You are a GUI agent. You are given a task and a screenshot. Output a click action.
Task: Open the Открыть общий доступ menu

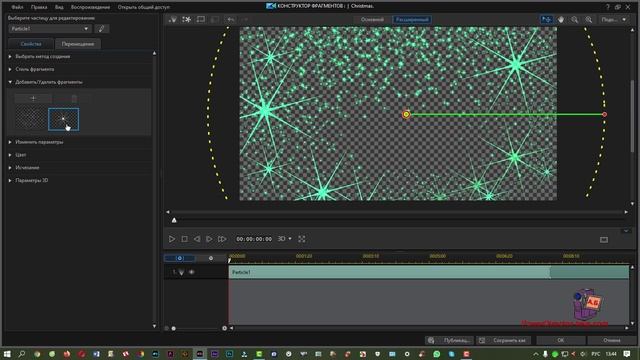144,7
